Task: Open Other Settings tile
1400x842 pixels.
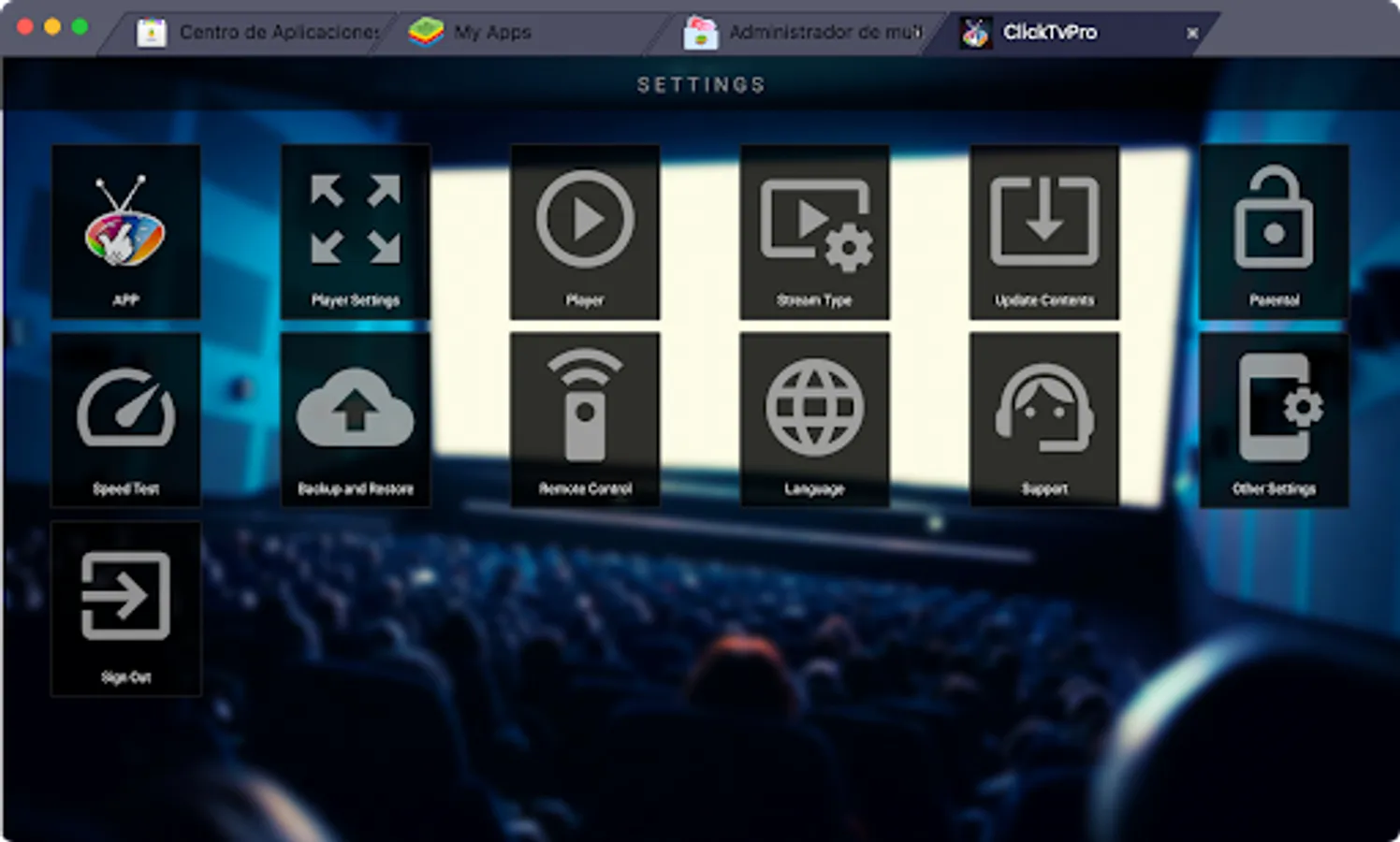Action: tap(1274, 420)
